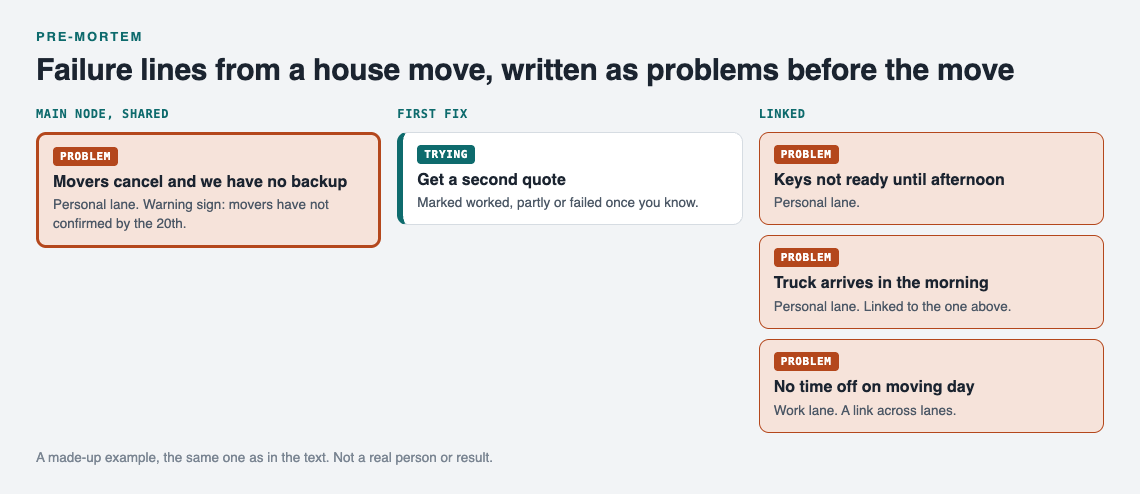This screenshot has height=494, width=1140.
Task: Click 'Personal lane.' text under Keys not ready
Action: tap(816, 202)
